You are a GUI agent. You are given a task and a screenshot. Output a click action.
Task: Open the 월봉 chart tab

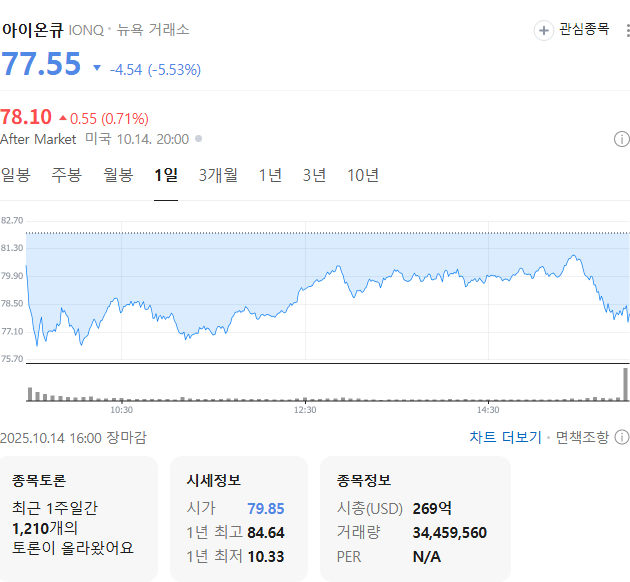118,175
